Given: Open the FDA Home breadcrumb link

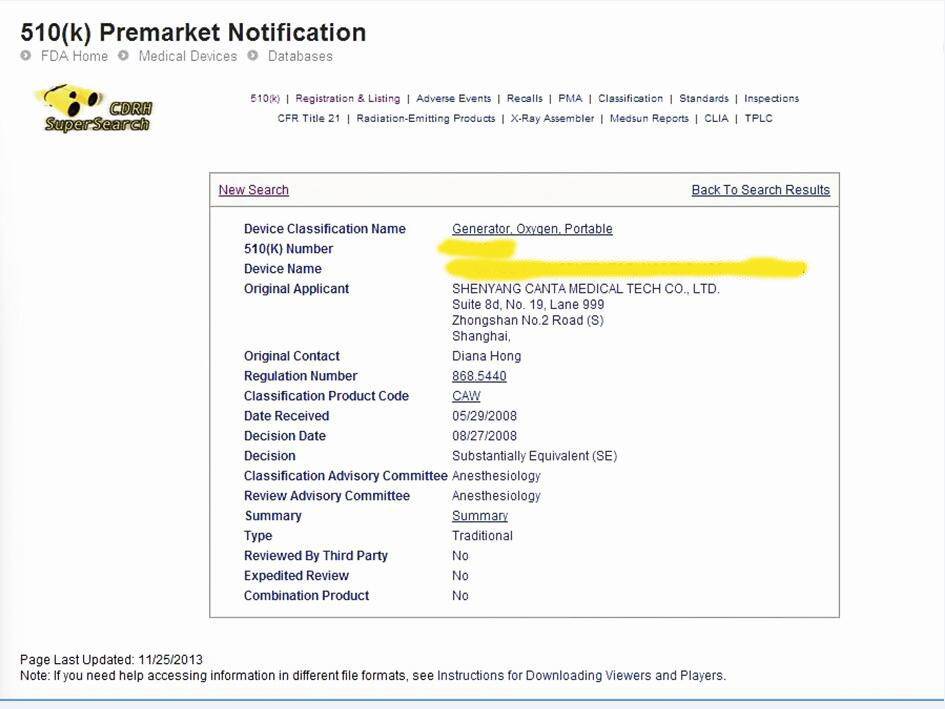Looking at the screenshot, I should [x=74, y=56].
